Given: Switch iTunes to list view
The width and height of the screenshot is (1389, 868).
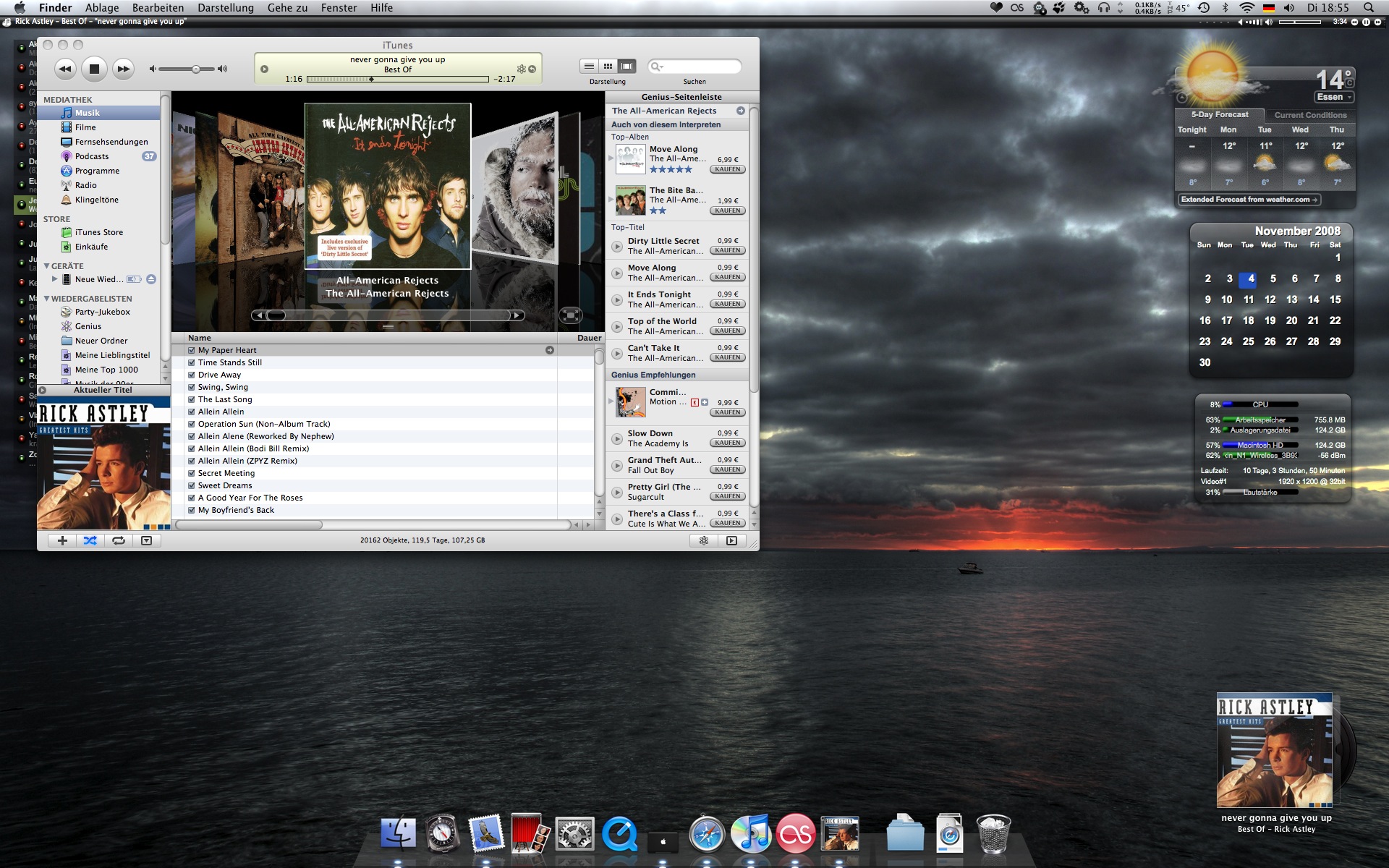Looking at the screenshot, I should (x=589, y=66).
